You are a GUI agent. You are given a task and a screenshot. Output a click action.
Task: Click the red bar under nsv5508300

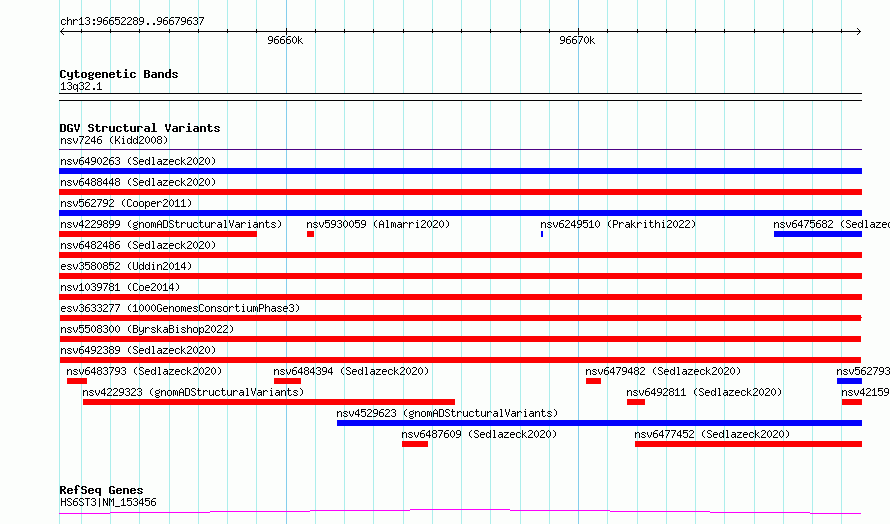pyautogui.click(x=460, y=339)
